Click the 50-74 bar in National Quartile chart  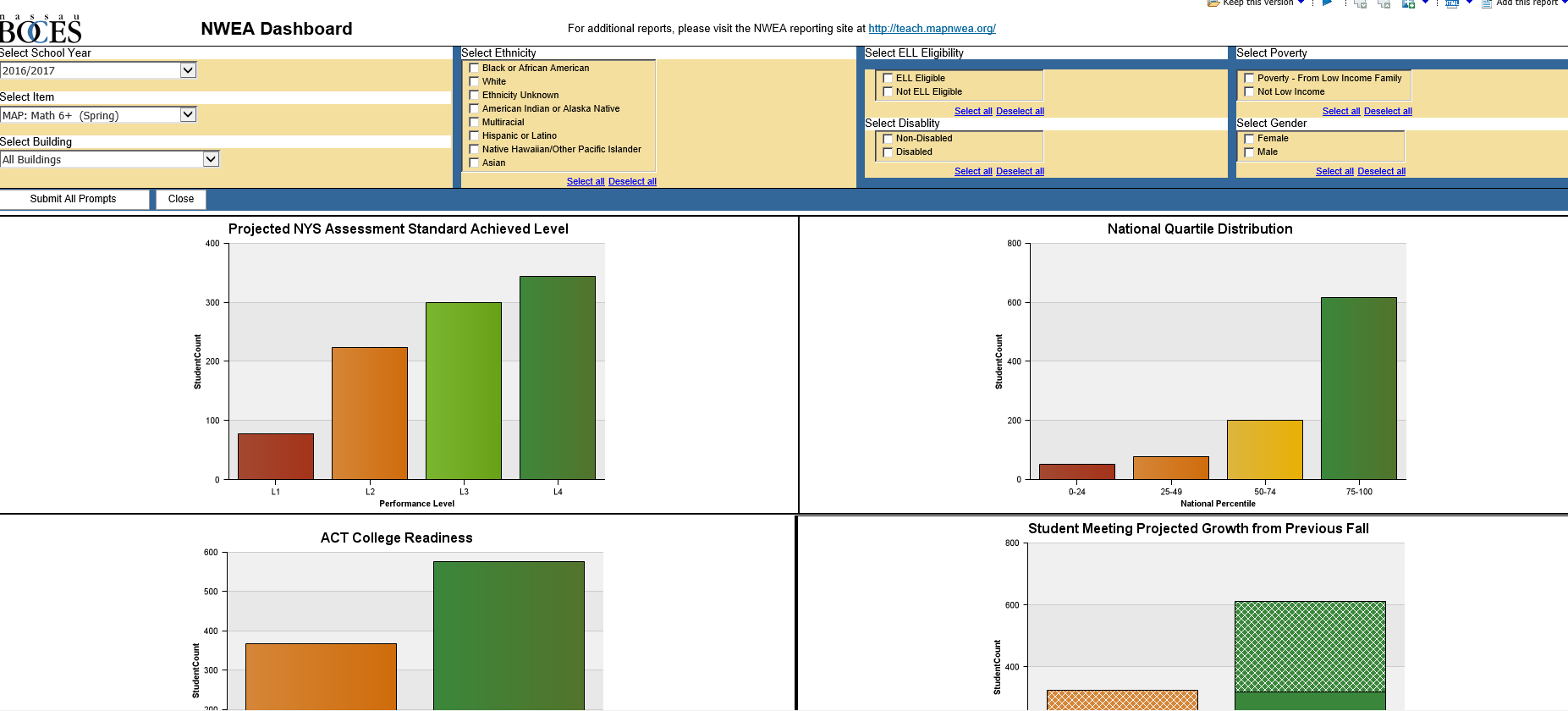coord(1265,449)
